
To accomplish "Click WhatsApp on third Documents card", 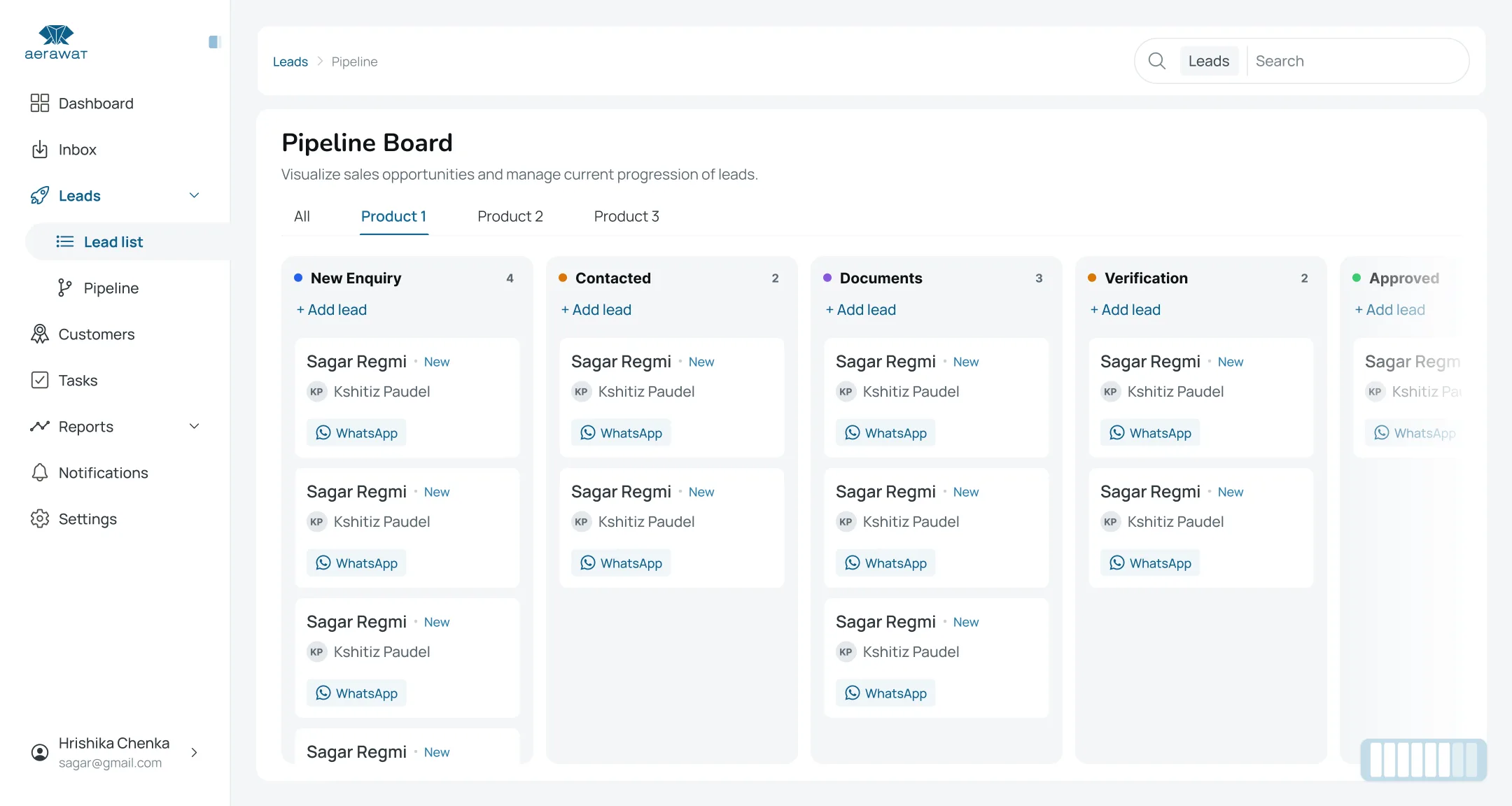I will pyautogui.click(x=885, y=693).
